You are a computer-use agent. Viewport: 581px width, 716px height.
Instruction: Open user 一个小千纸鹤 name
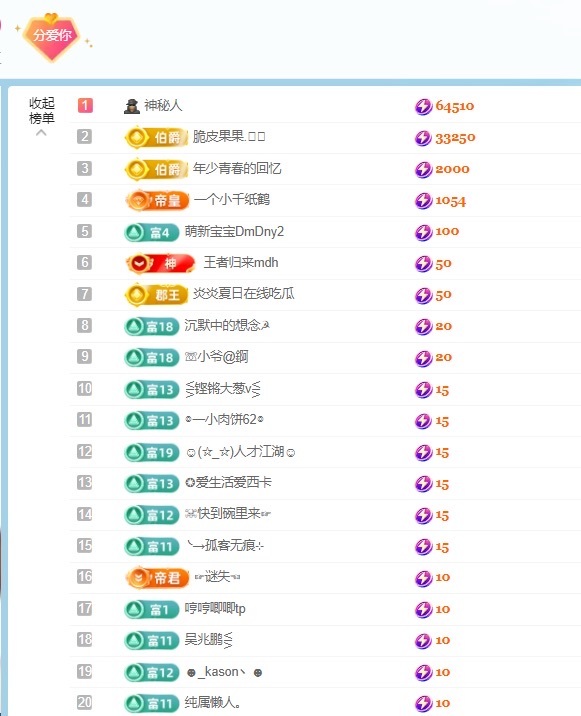[232, 200]
